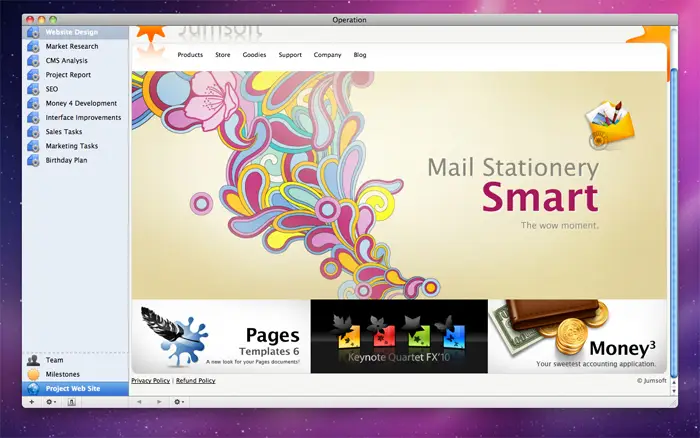Open the Project Web Site section label
Viewport: 700px width, 438px height.
click(x=73, y=388)
